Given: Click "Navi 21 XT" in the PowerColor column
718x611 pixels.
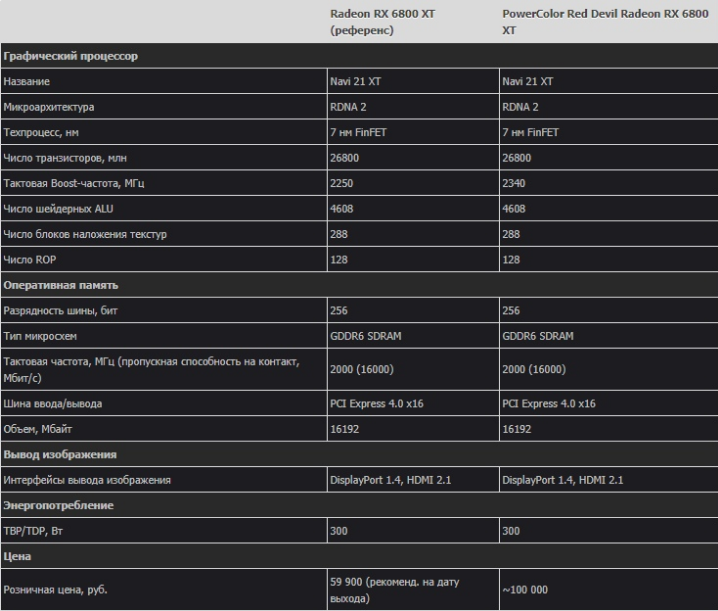Looking at the screenshot, I should [x=528, y=82].
